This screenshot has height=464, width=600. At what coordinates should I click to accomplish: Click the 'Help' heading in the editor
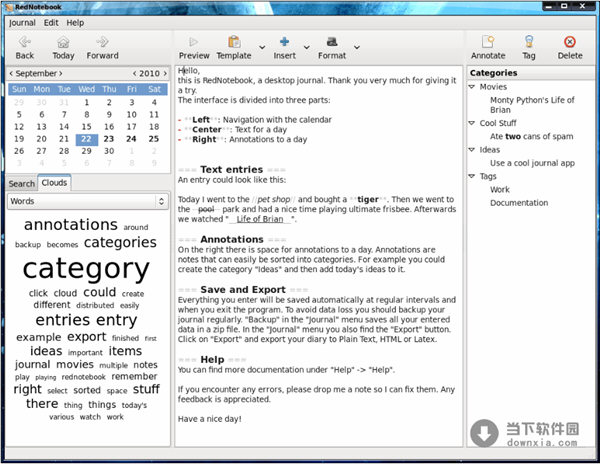(212, 360)
